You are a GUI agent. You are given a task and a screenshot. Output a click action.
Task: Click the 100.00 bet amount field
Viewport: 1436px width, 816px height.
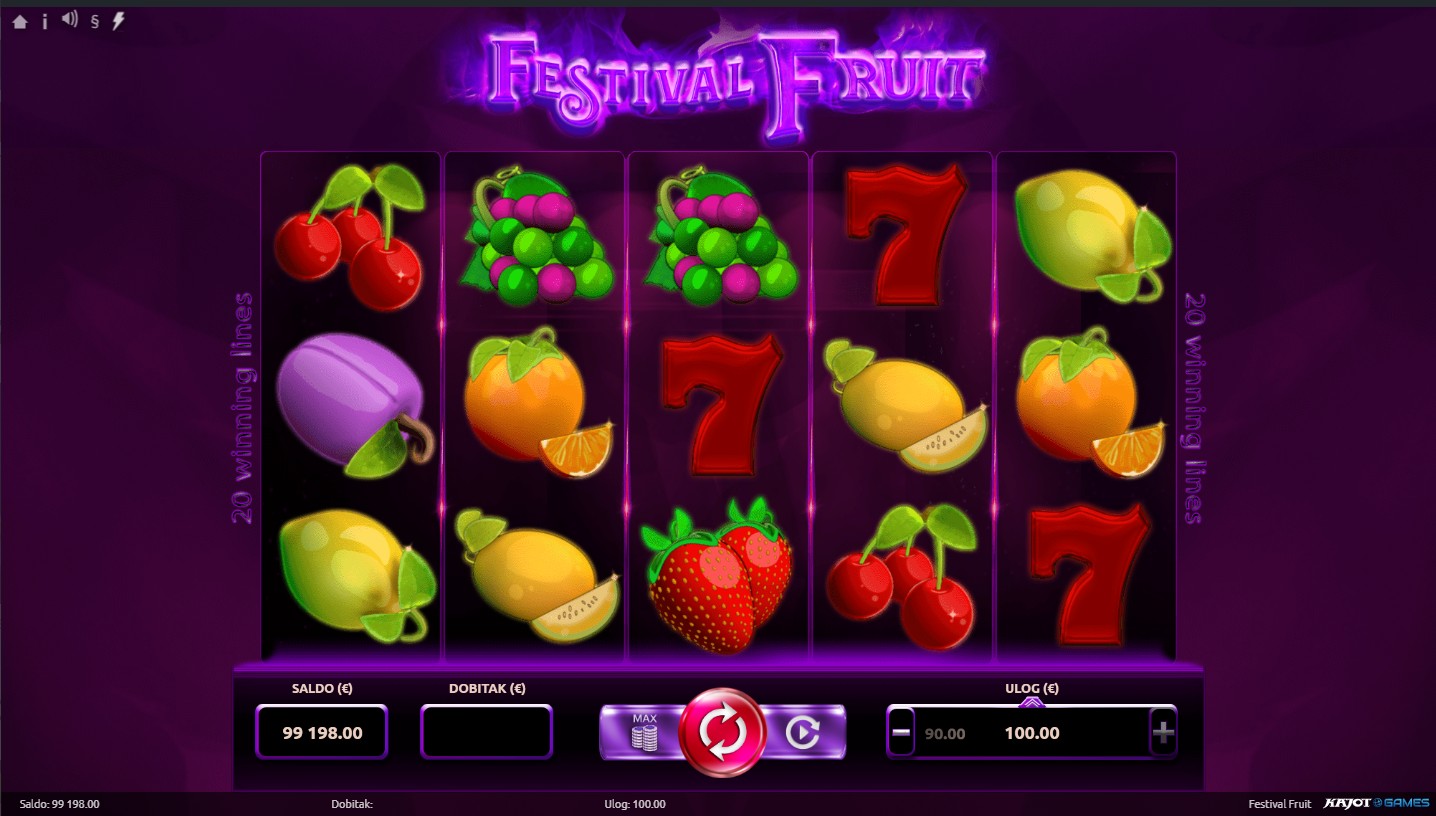[1032, 733]
